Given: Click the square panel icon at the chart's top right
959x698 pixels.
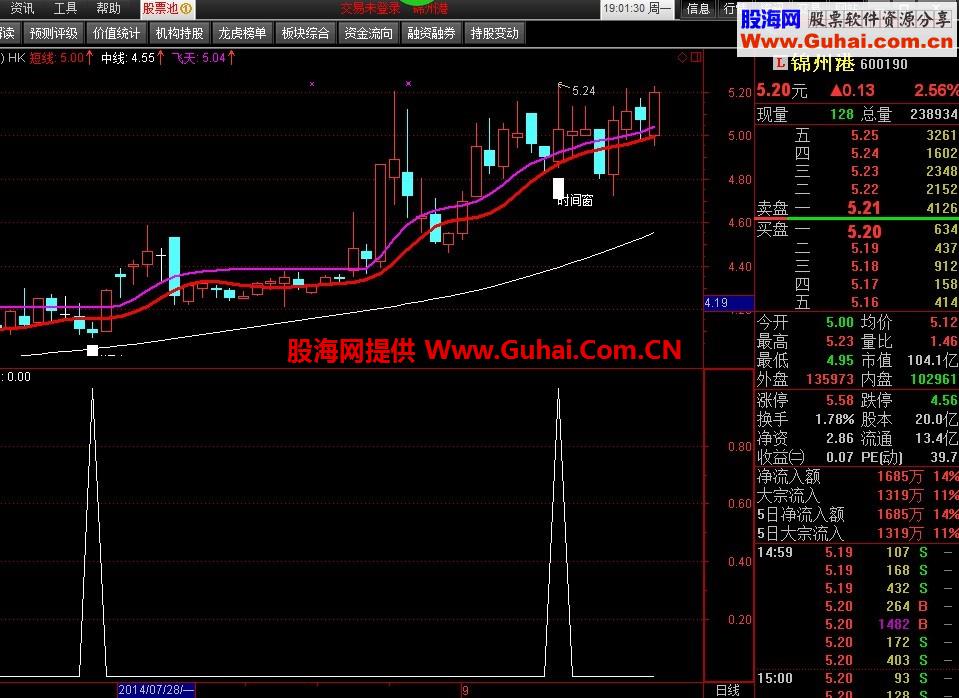Looking at the screenshot, I should 696,58.
